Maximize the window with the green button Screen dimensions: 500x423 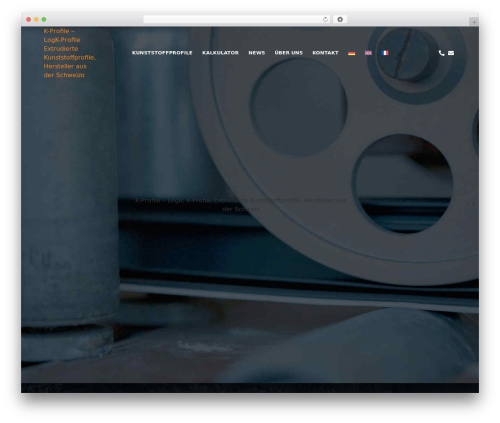[x=44, y=19]
